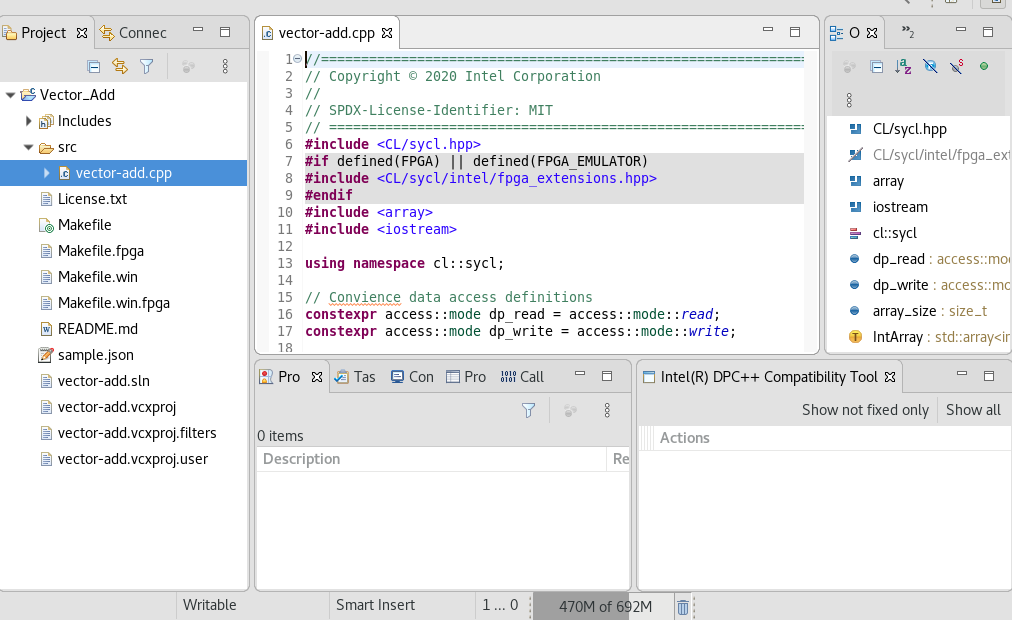Toggle green dot filter in Outline toolbar
This screenshot has height=620, width=1012.
[984, 67]
